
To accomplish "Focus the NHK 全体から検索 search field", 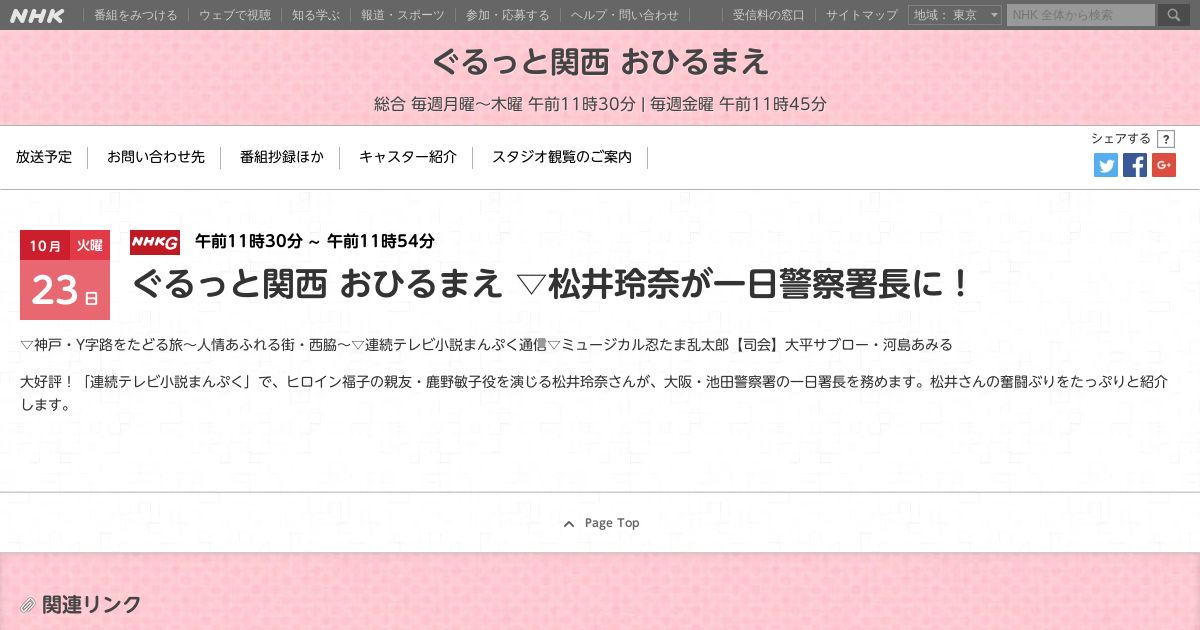I will click(x=1081, y=15).
